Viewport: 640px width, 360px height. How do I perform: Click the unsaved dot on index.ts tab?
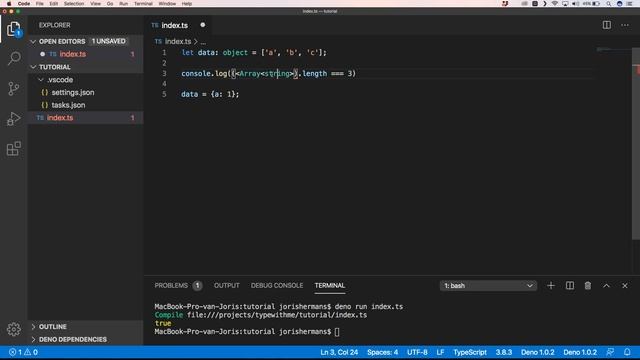point(202,25)
